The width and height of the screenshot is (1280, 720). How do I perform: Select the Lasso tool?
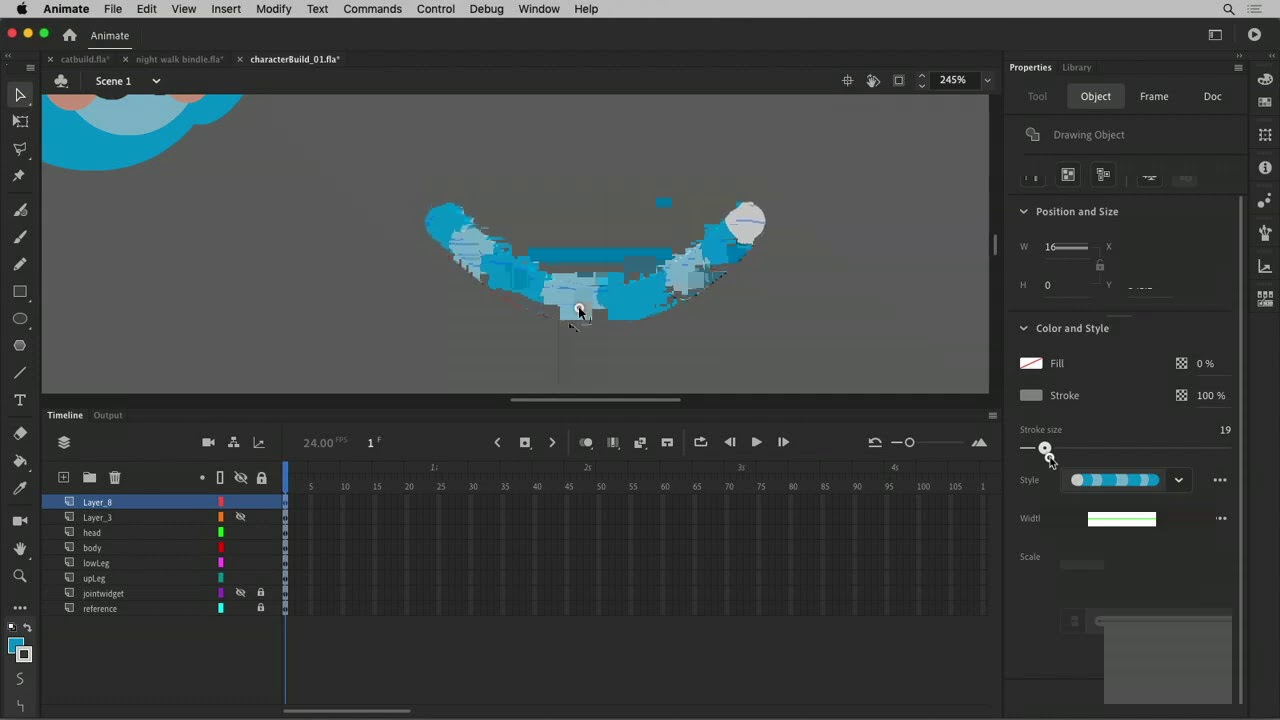[20, 148]
